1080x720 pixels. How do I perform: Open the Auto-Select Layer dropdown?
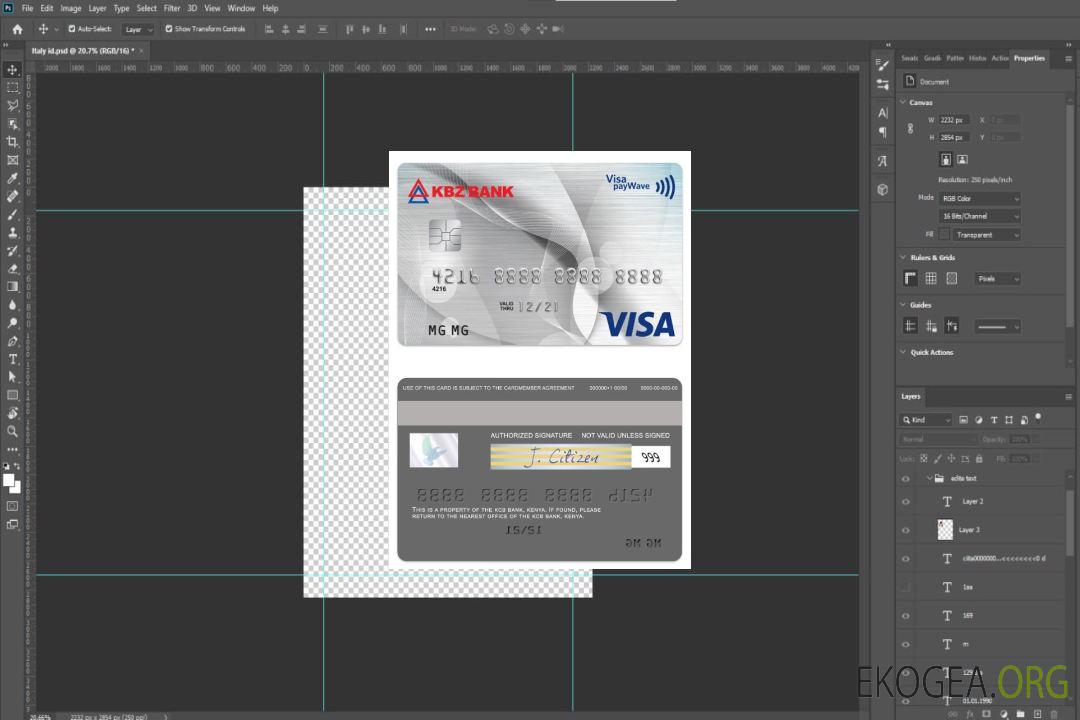click(138, 30)
